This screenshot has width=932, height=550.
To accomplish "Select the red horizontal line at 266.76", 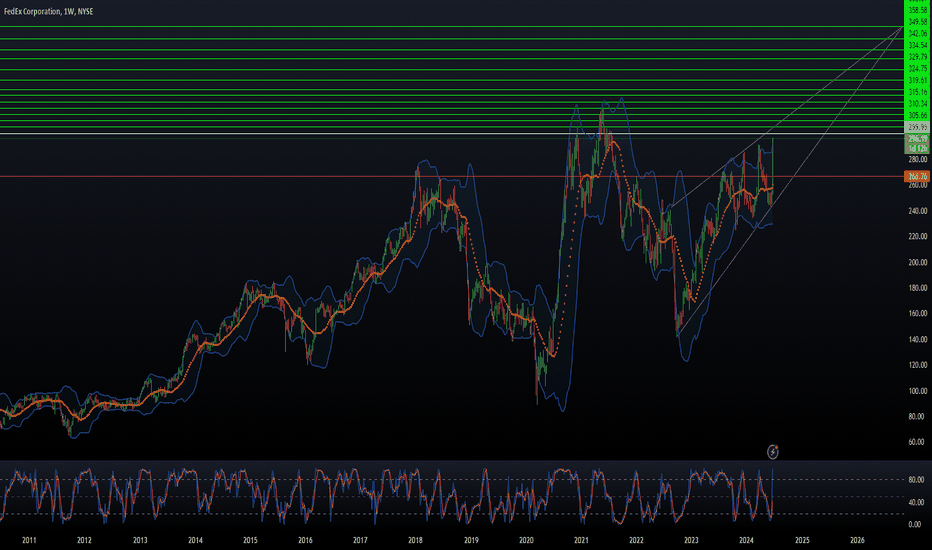I will 452,177.
